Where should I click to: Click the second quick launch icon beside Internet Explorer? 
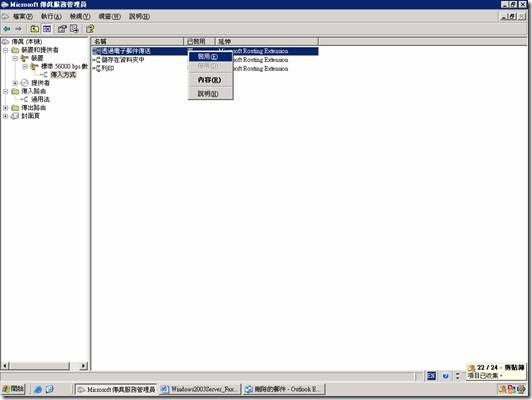[x=50, y=389]
